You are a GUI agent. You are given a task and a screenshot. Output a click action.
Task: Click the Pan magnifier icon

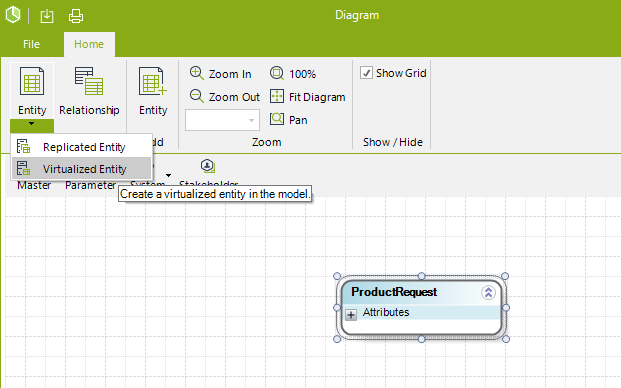click(x=277, y=119)
